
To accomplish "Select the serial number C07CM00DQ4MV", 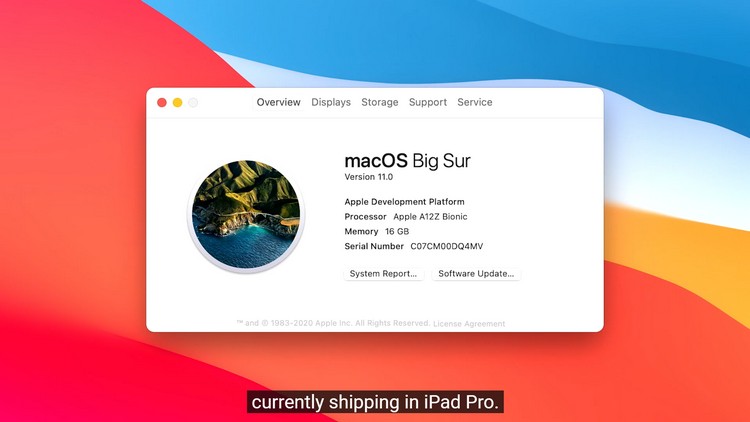I will [x=447, y=246].
